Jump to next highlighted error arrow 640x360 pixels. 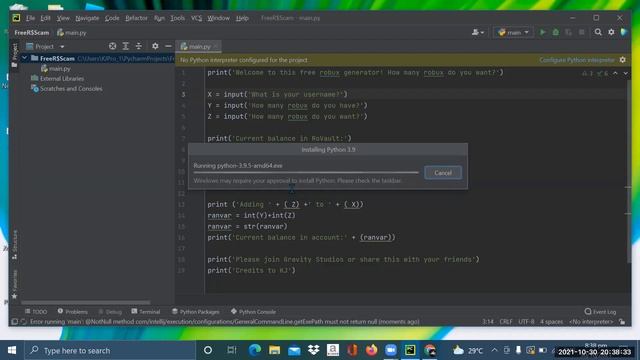(x=625, y=73)
